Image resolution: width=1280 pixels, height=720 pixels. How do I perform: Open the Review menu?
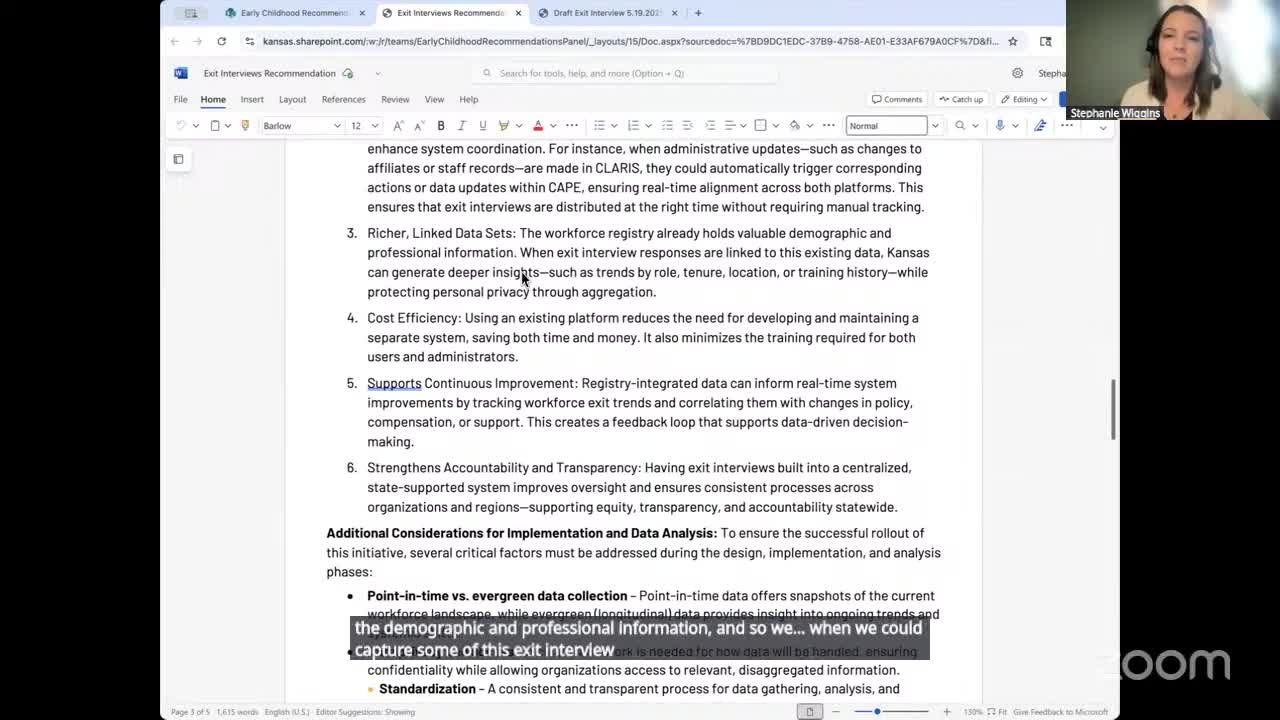pos(395,99)
